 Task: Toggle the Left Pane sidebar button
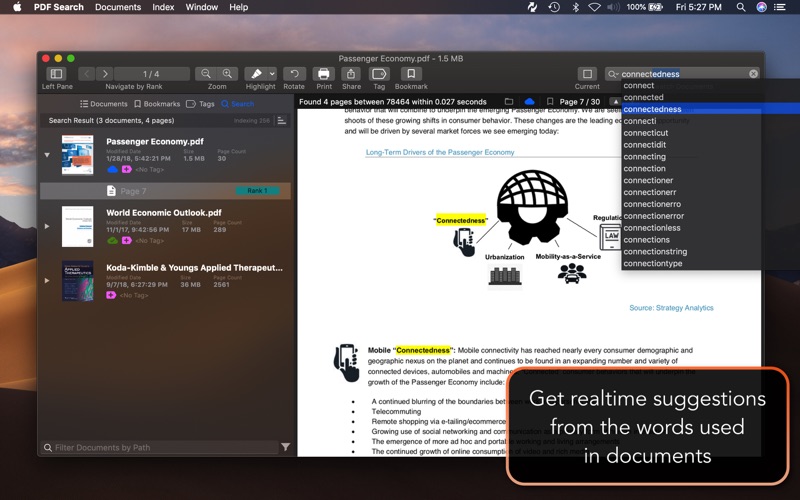pyautogui.click(x=56, y=74)
